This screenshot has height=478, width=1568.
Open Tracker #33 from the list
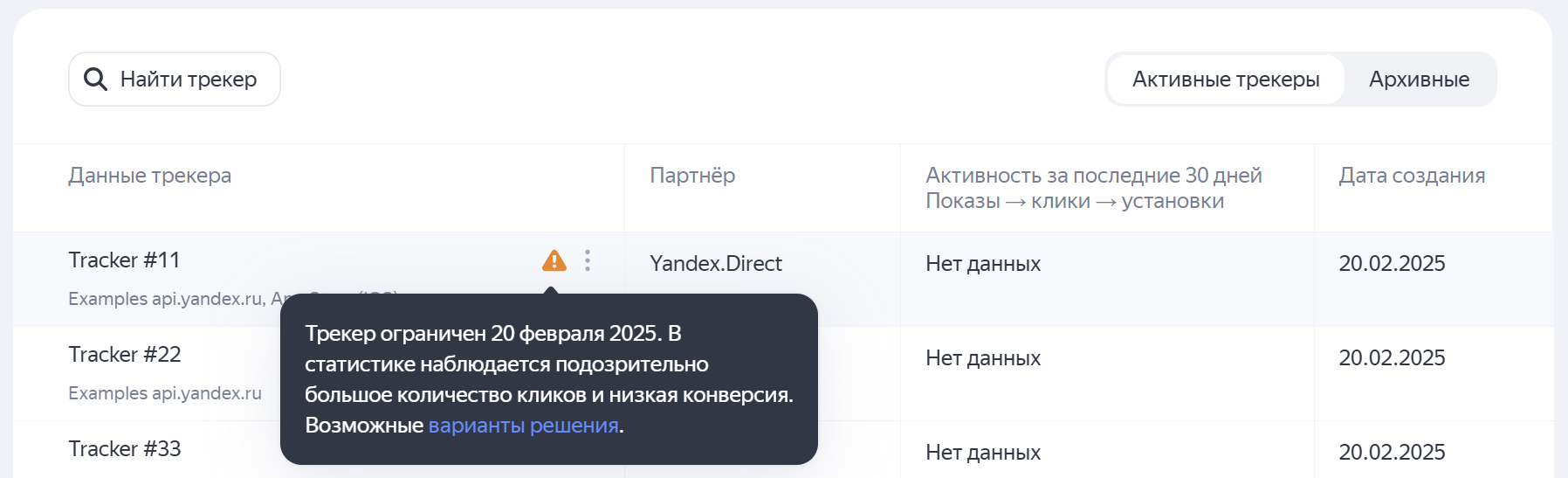point(125,449)
